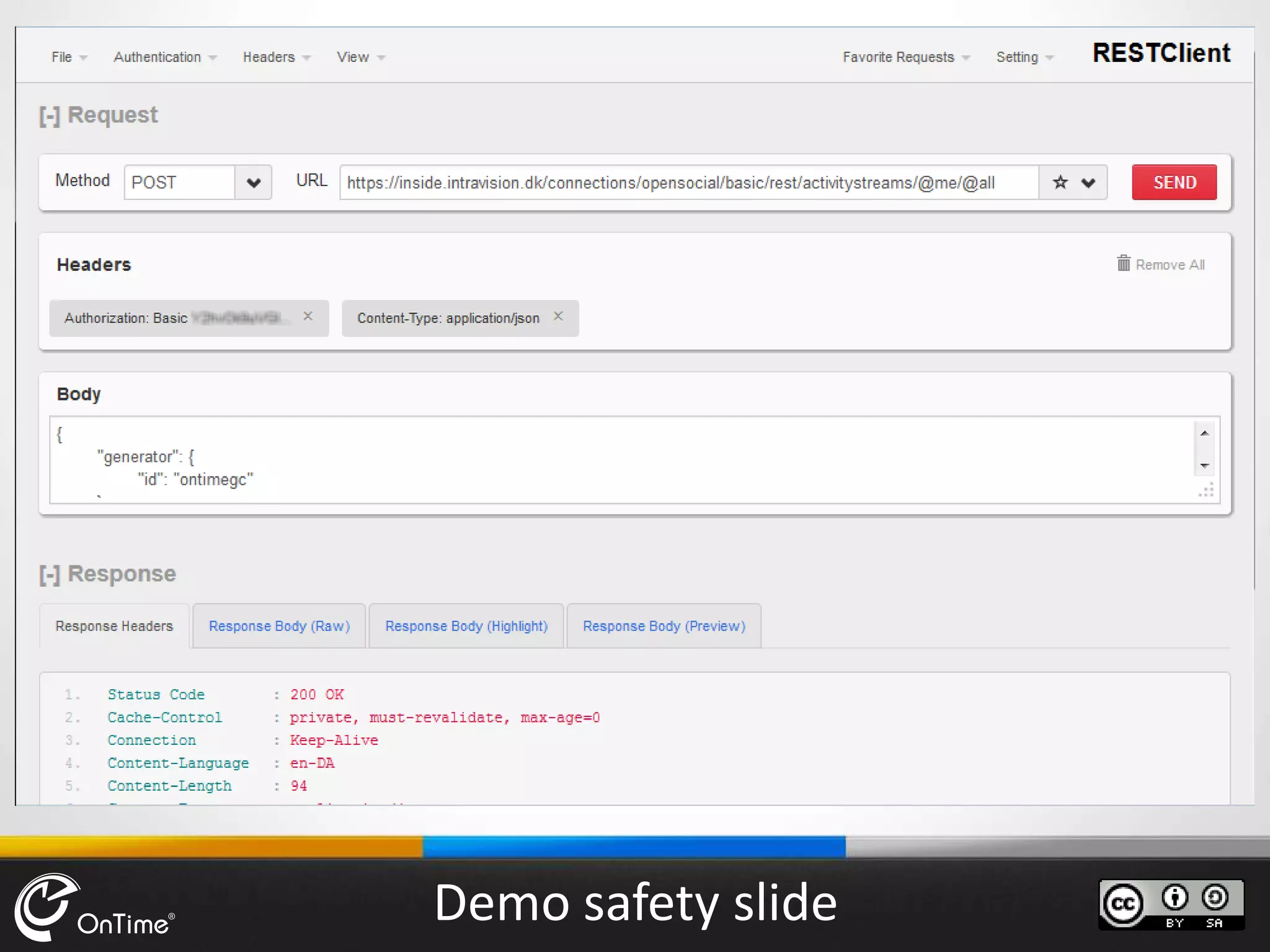This screenshot has height=952, width=1270.
Task: Switch to Response Headers tab
Action: 114,626
